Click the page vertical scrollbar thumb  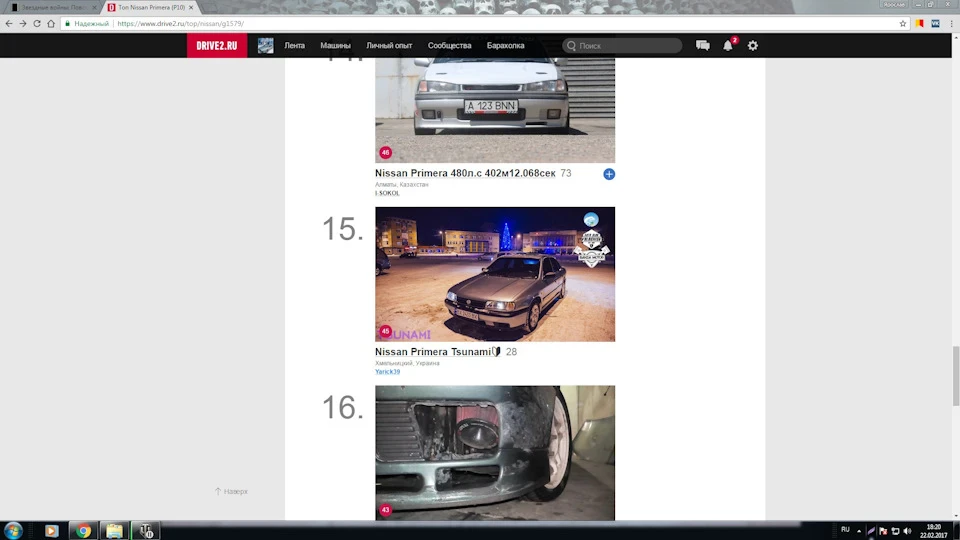click(955, 375)
